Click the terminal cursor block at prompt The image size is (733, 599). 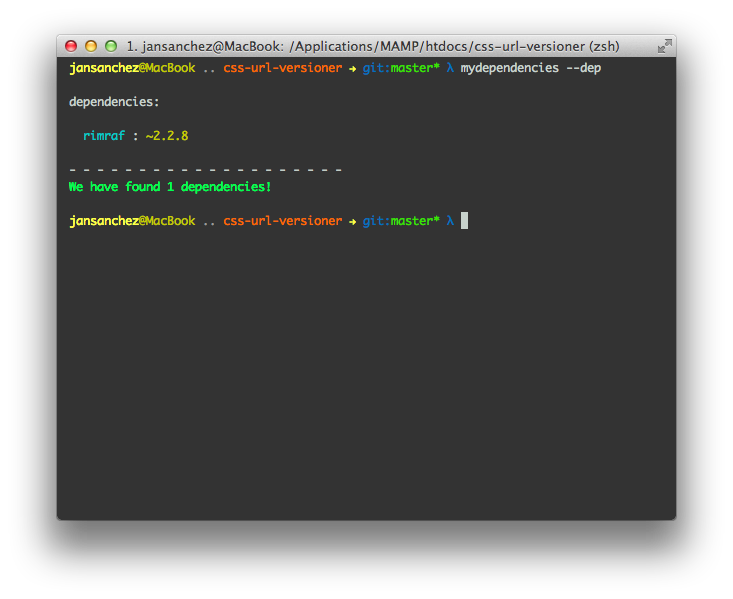[x=464, y=221]
